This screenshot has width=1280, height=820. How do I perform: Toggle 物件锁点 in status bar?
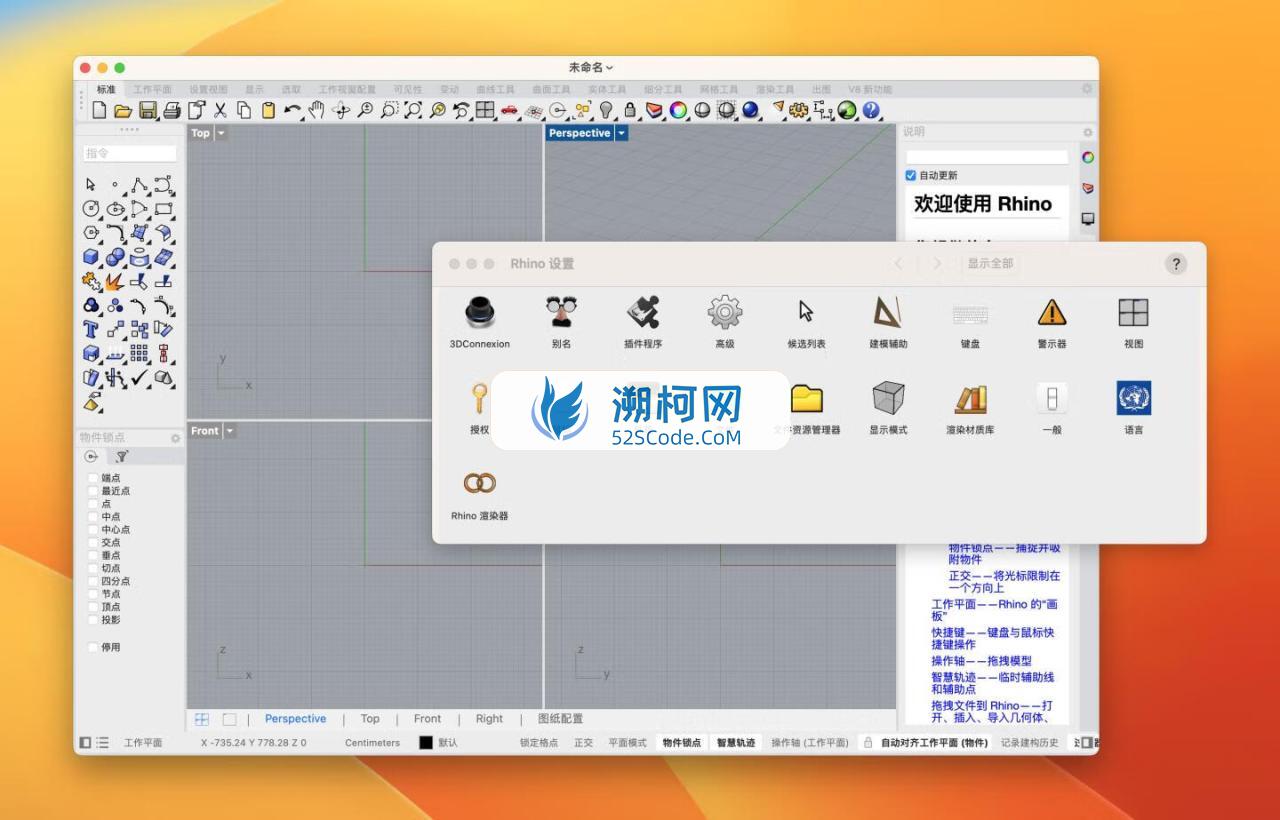[x=681, y=743]
